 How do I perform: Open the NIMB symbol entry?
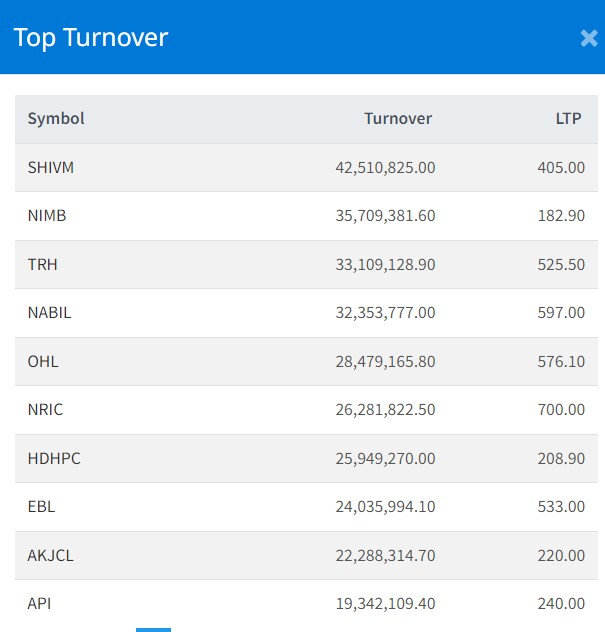(47, 216)
